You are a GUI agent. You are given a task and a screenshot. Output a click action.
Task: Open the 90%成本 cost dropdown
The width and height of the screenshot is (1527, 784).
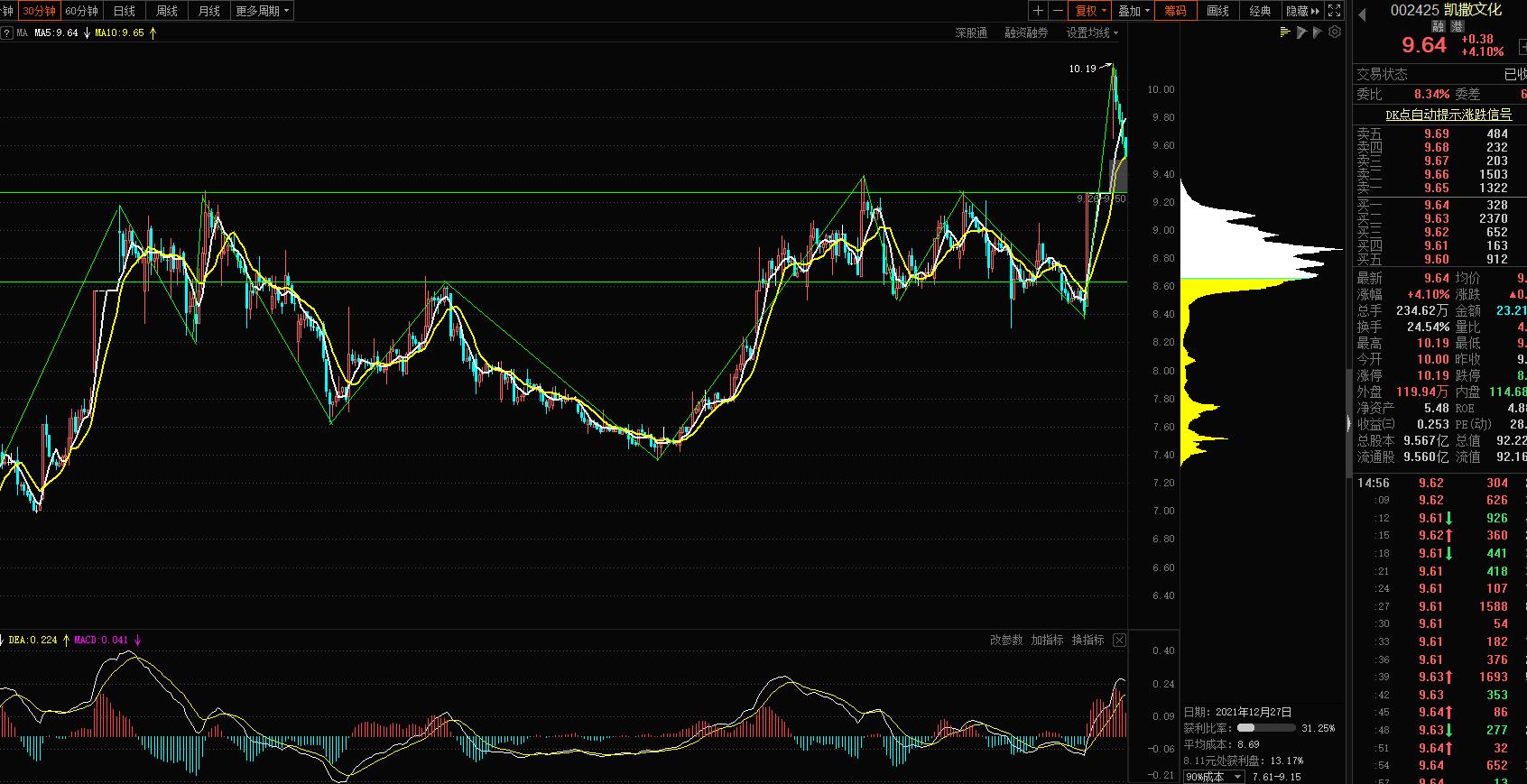(1213, 777)
